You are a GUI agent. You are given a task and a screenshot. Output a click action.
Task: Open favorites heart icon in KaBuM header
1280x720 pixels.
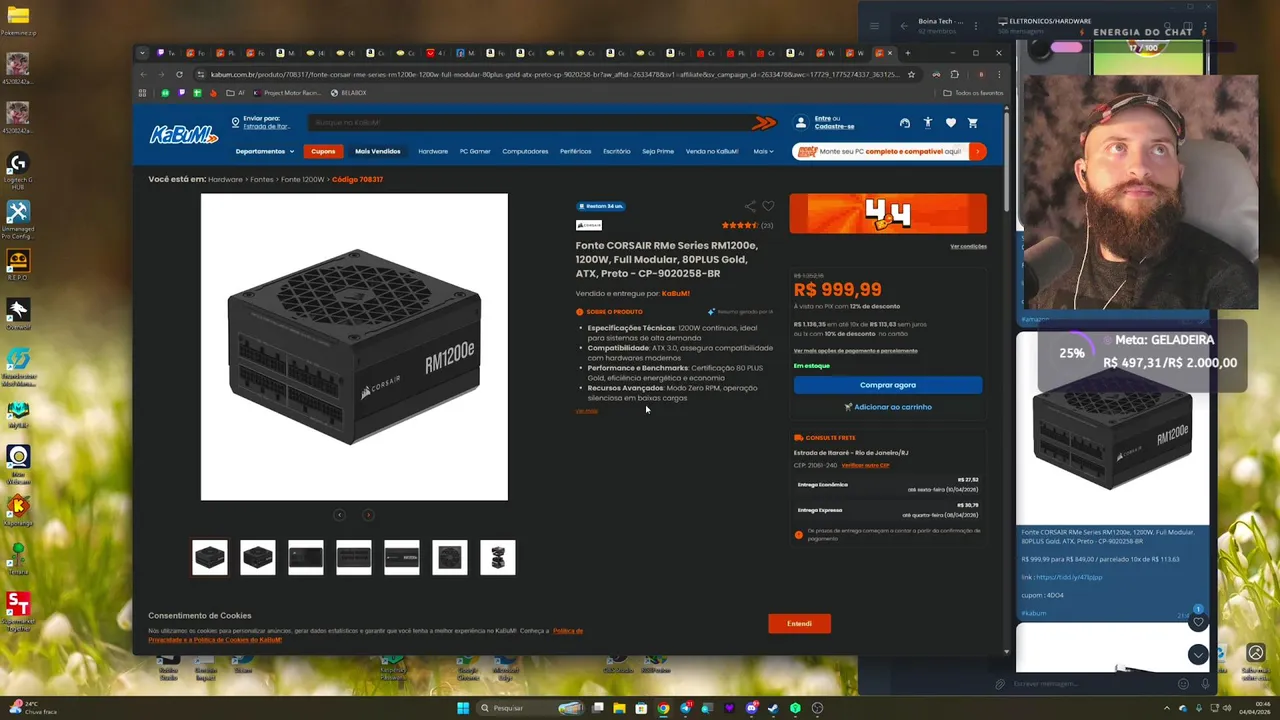point(950,123)
